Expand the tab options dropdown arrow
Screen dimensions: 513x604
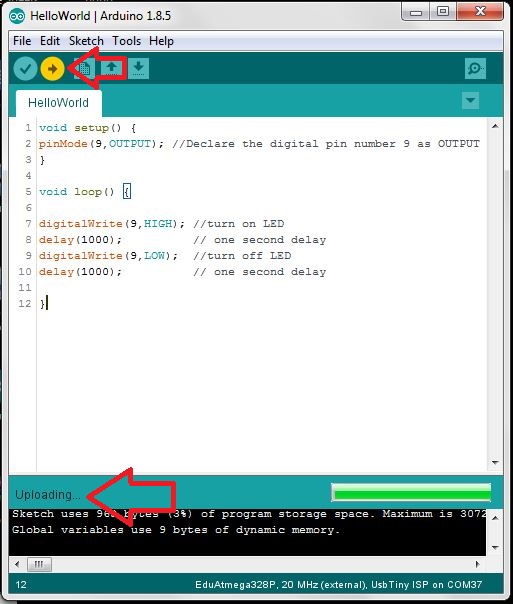point(470,101)
